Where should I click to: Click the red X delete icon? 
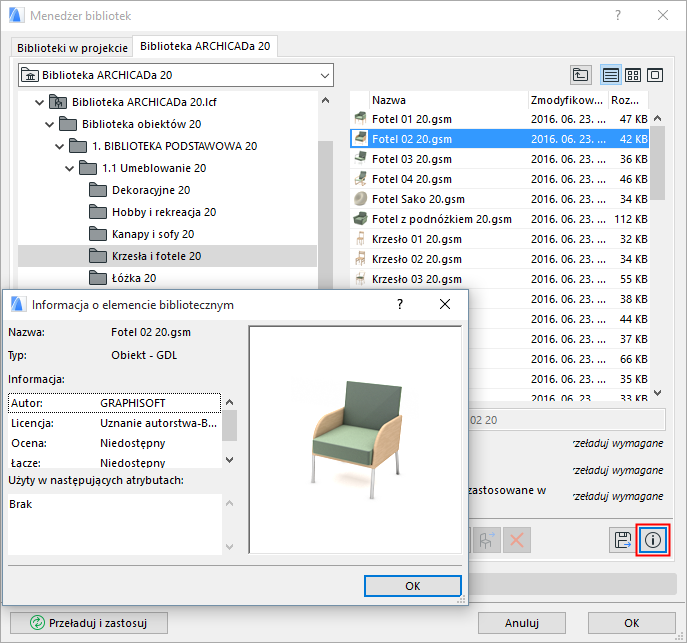pyautogui.click(x=517, y=540)
